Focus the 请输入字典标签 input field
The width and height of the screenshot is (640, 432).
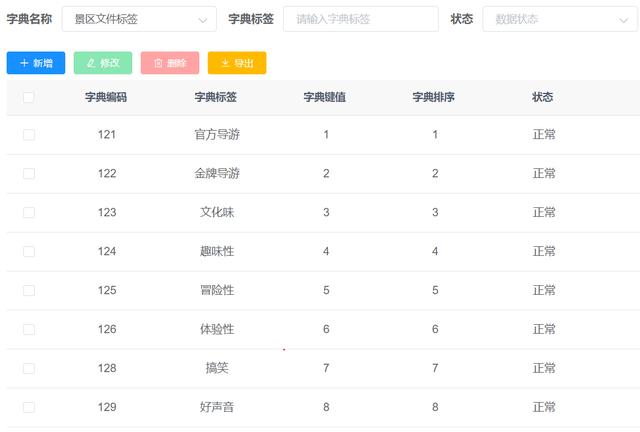[361, 19]
